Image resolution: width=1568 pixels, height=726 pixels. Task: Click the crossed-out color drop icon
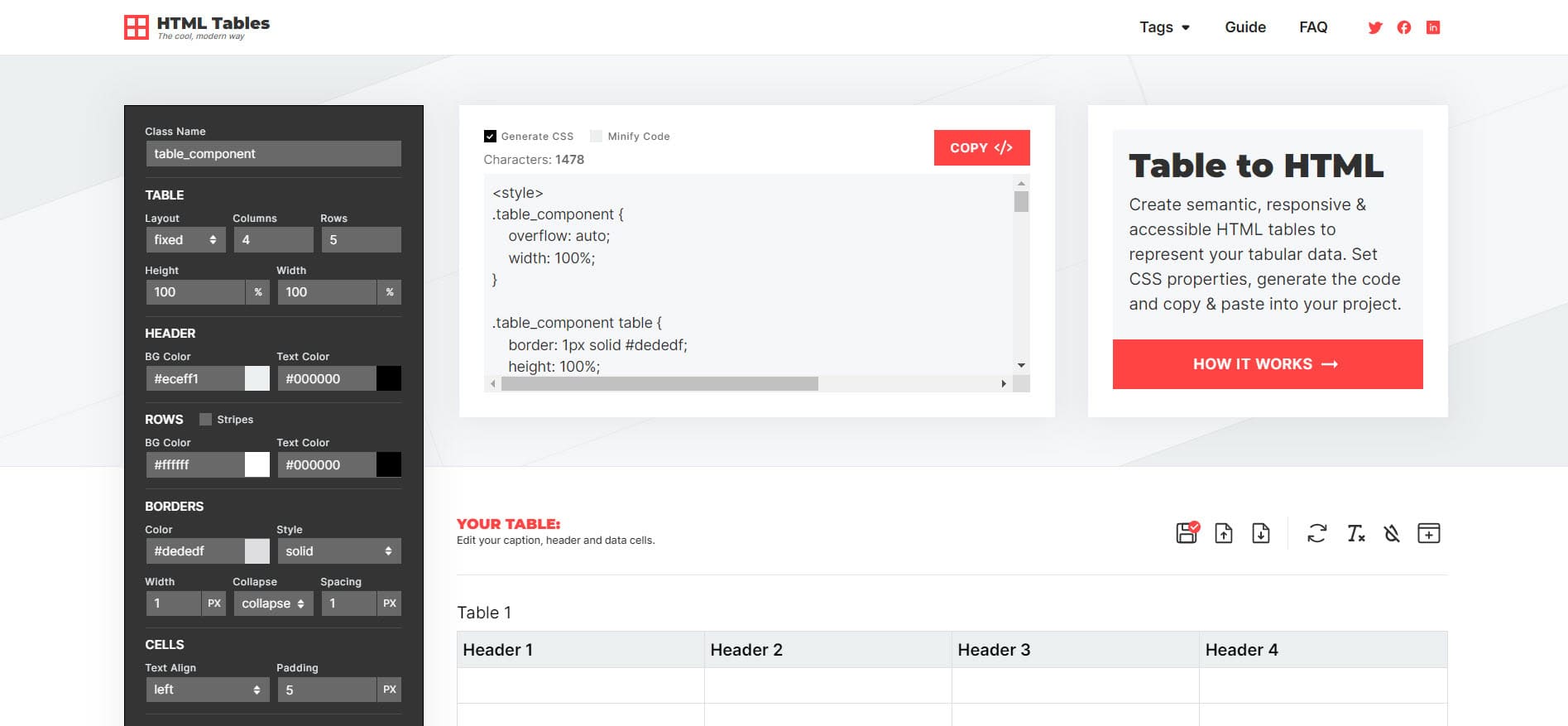tap(1392, 533)
